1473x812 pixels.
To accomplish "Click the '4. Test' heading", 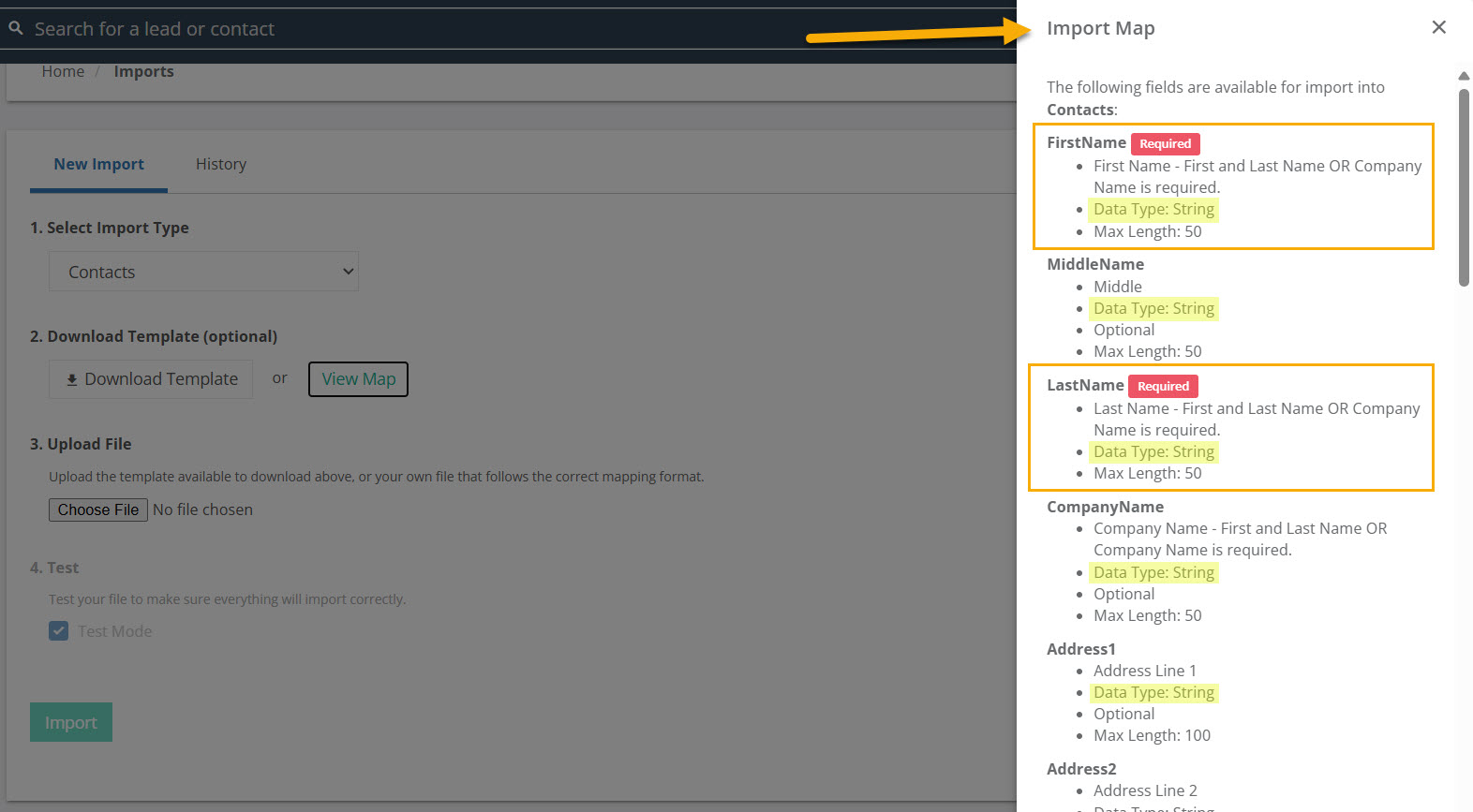I will 54,568.
